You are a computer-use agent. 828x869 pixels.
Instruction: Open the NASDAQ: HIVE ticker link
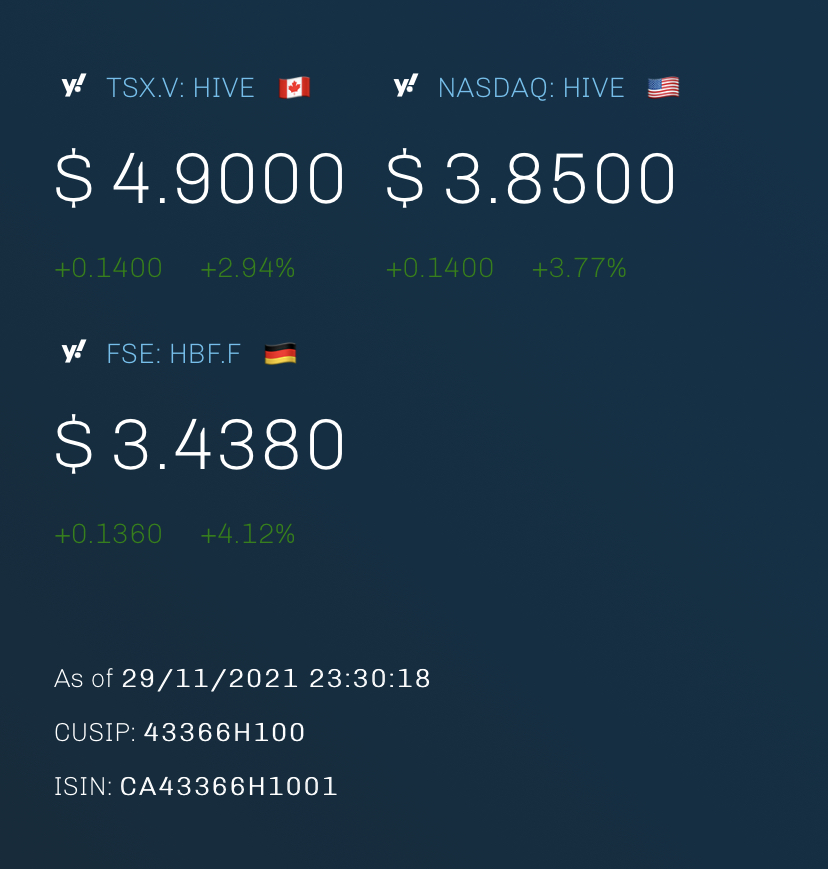click(x=531, y=88)
